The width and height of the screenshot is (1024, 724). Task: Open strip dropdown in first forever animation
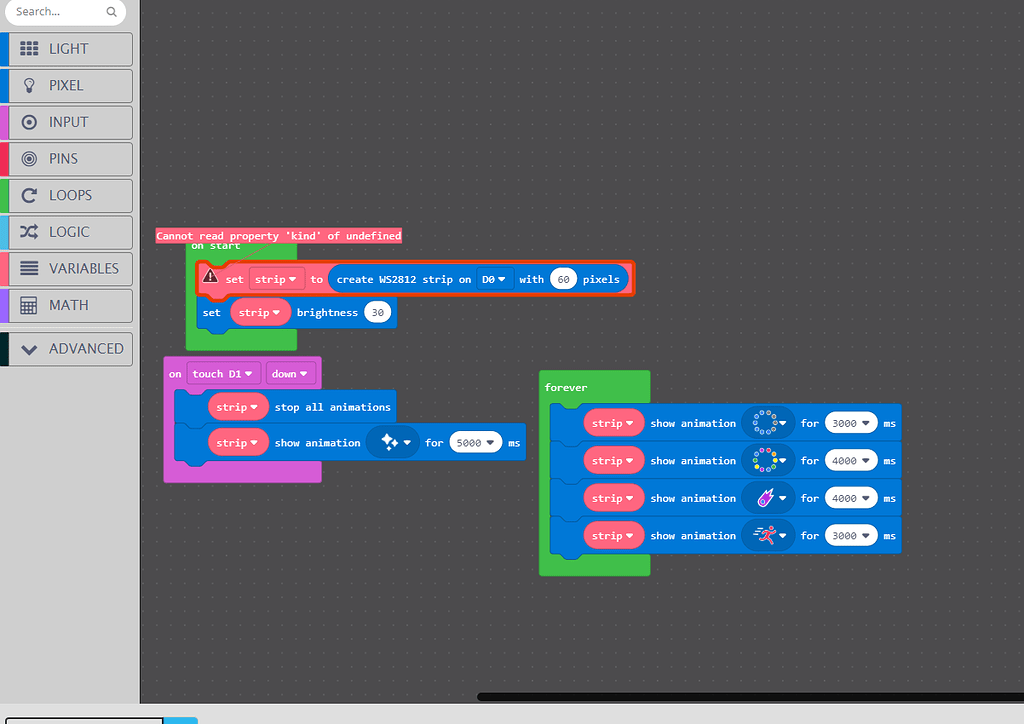pyautogui.click(x=613, y=424)
